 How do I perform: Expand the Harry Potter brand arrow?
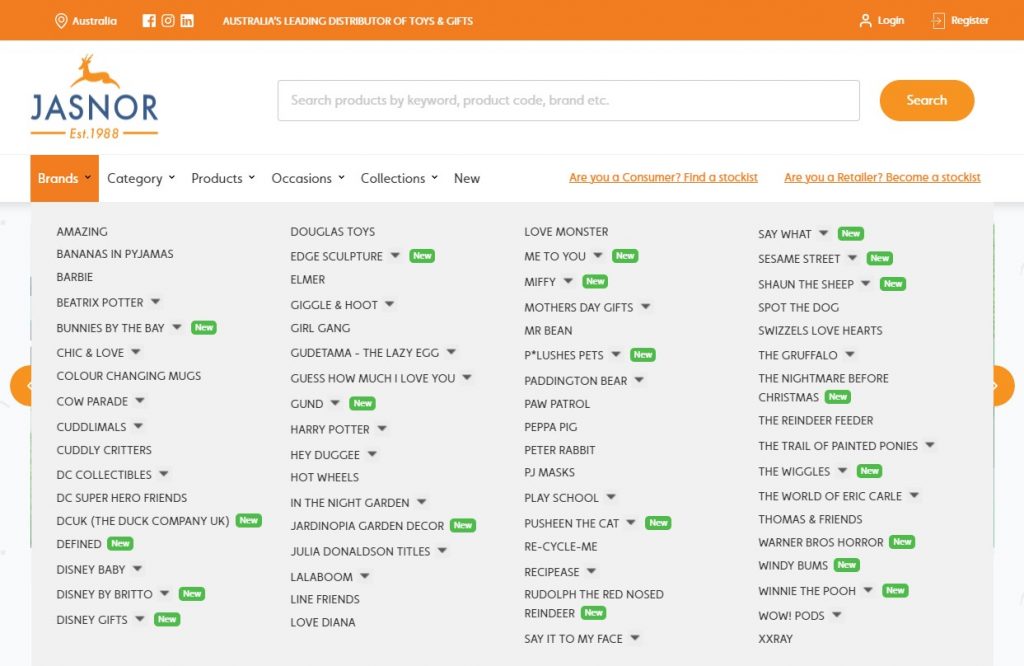tap(382, 429)
